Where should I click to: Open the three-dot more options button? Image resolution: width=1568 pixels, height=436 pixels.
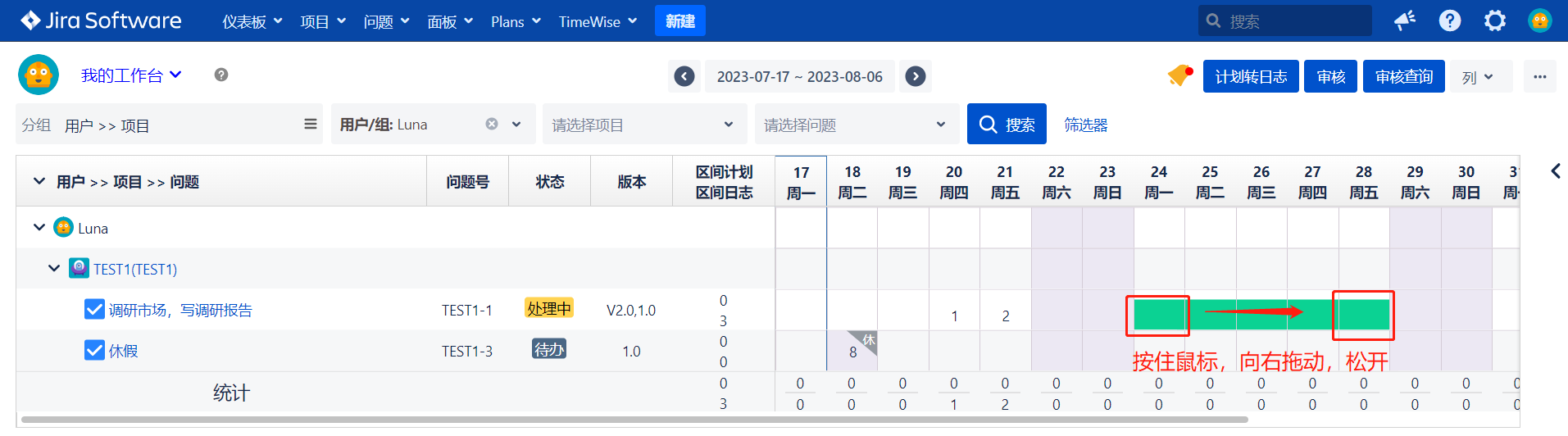[x=1539, y=76]
